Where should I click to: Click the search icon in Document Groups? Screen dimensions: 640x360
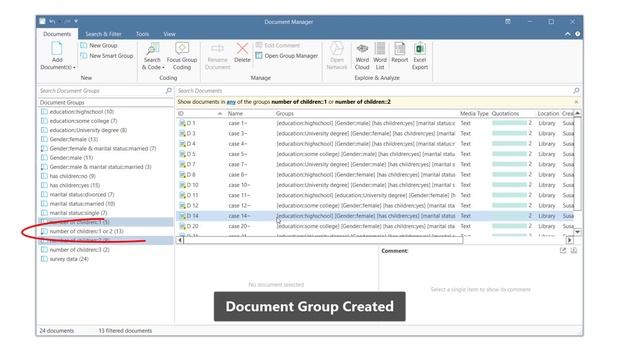(x=169, y=91)
